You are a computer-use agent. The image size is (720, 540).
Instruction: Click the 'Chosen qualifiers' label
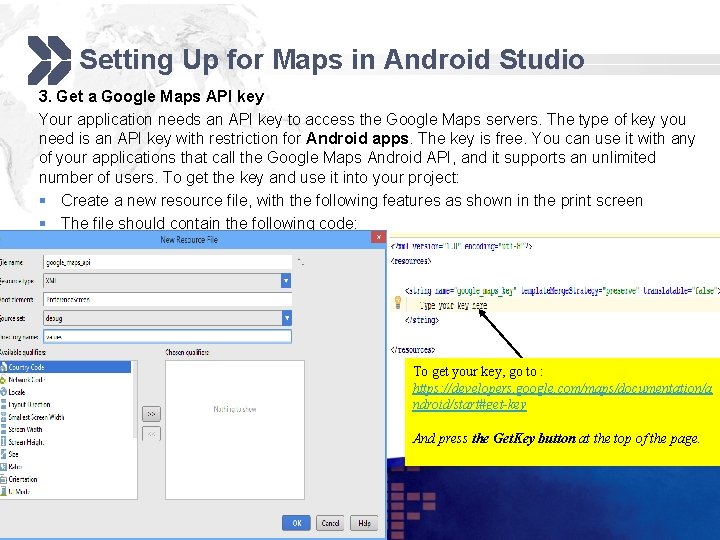click(187, 352)
